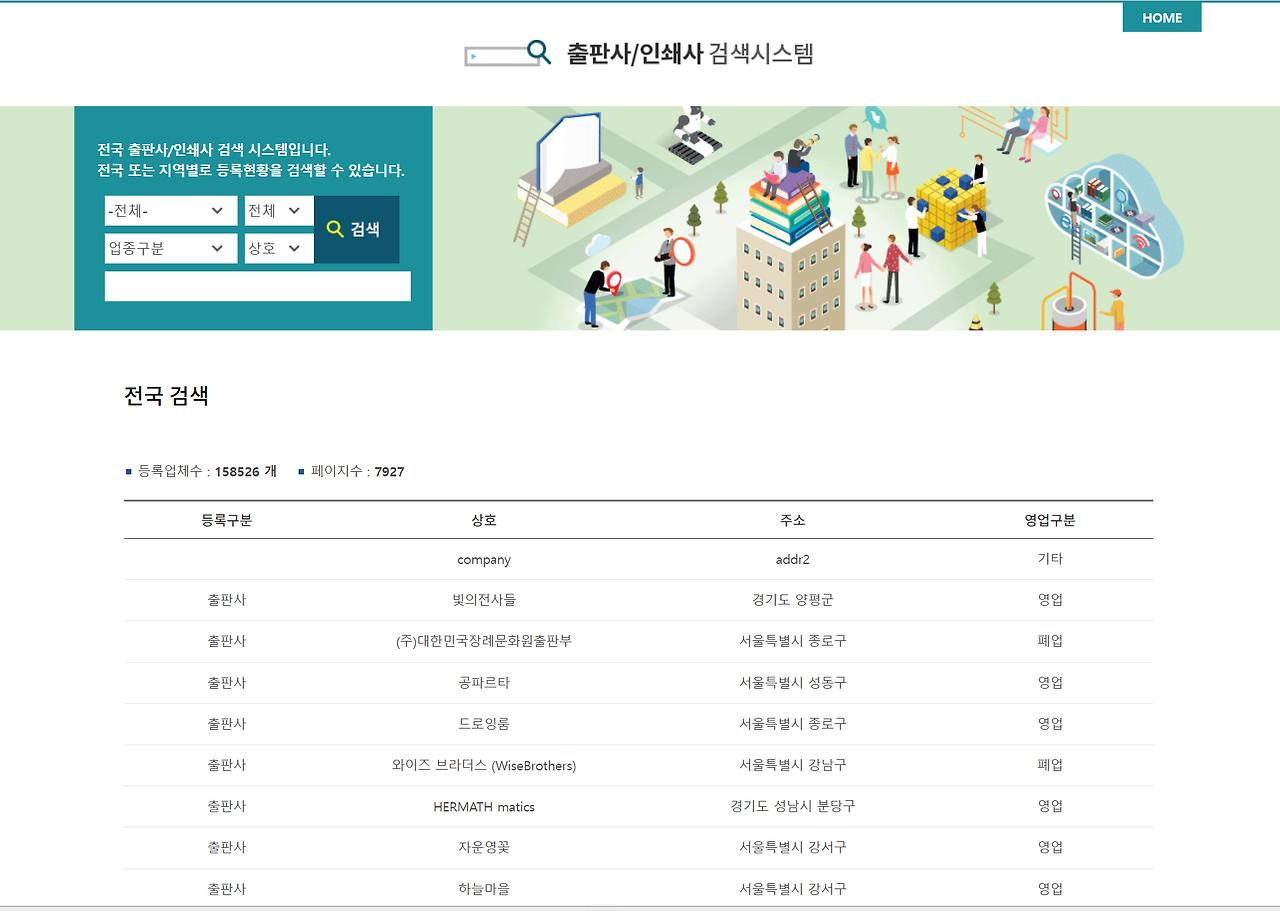Open the 하늘마을 publisher entry
This screenshot has width=1280, height=911.
click(483, 888)
